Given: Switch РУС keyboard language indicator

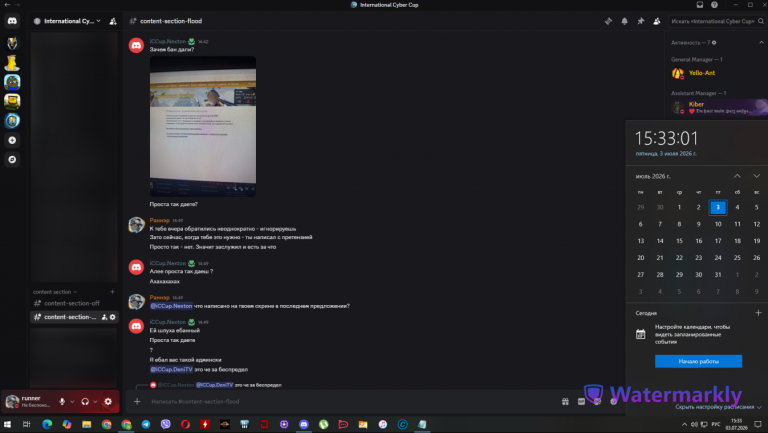Looking at the screenshot, I should [x=716, y=424].
